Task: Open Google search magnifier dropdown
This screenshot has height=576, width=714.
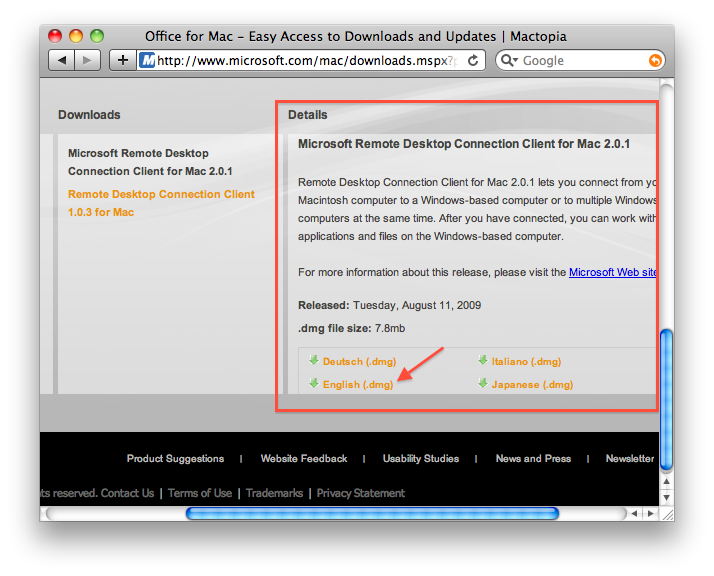Action: pyautogui.click(x=509, y=60)
